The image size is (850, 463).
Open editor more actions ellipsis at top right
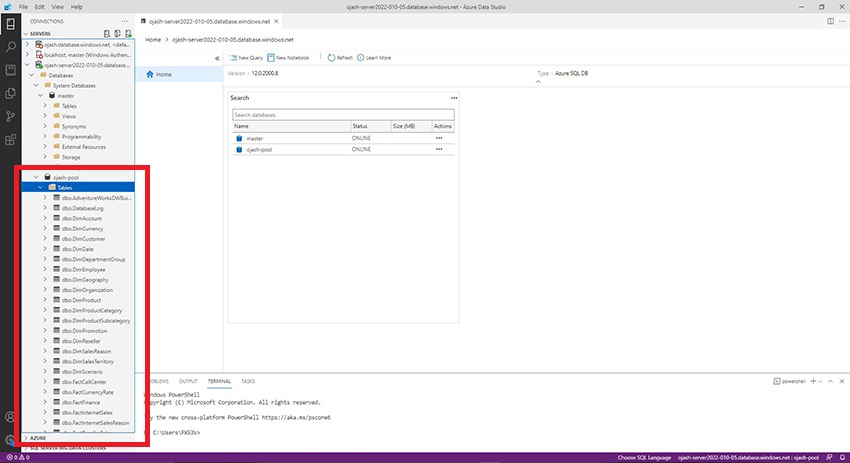tap(842, 21)
